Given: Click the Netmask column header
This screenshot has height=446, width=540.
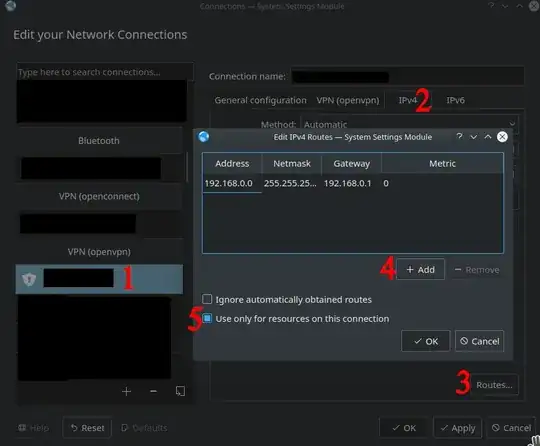Looking at the screenshot, I should click(x=292, y=163).
